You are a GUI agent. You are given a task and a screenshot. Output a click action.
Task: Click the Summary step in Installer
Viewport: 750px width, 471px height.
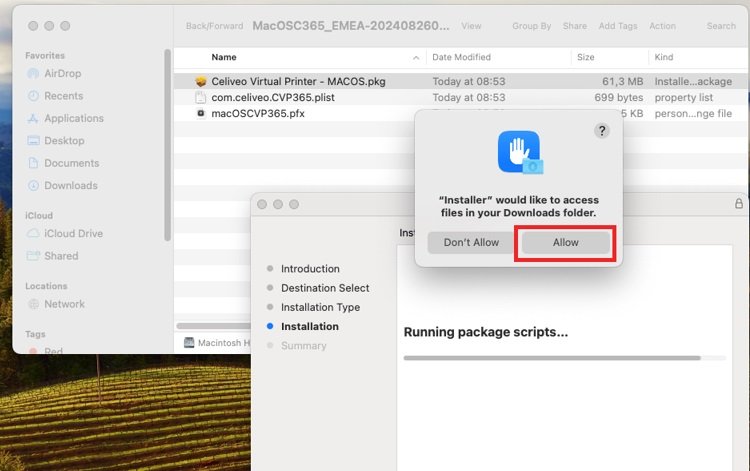[x=303, y=345]
